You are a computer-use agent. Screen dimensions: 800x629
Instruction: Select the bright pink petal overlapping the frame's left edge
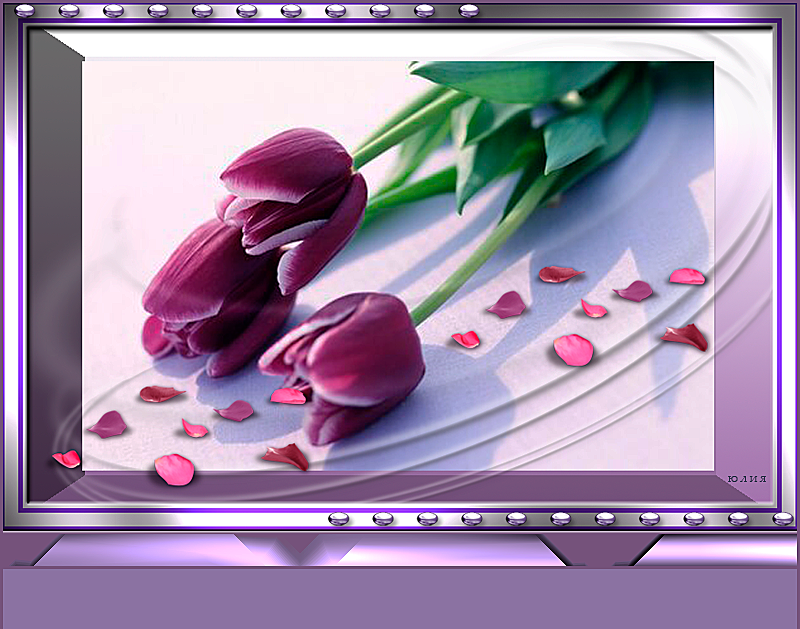pos(66,458)
